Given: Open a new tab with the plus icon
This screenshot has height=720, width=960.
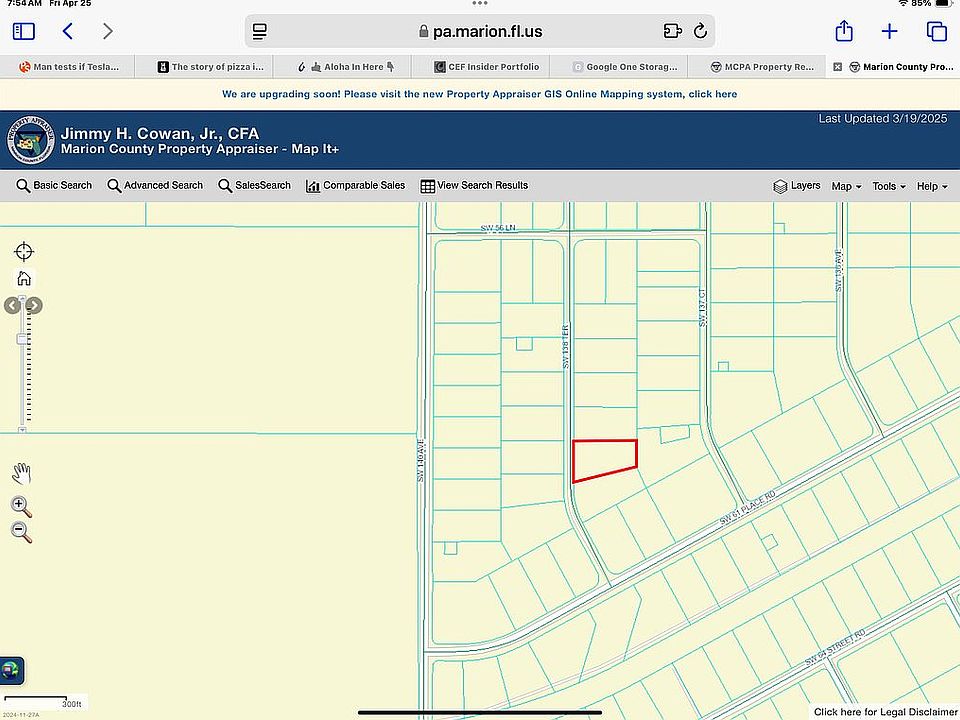Looking at the screenshot, I should point(890,31).
